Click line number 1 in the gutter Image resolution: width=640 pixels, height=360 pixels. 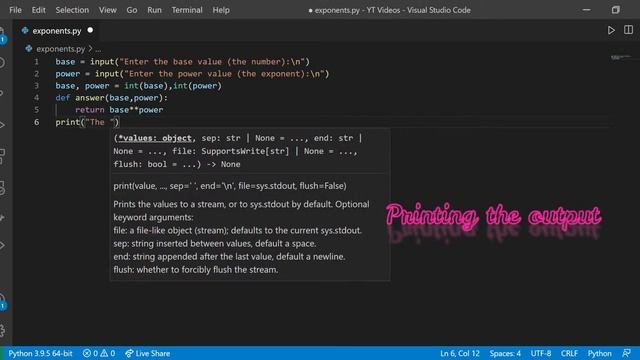(36, 62)
